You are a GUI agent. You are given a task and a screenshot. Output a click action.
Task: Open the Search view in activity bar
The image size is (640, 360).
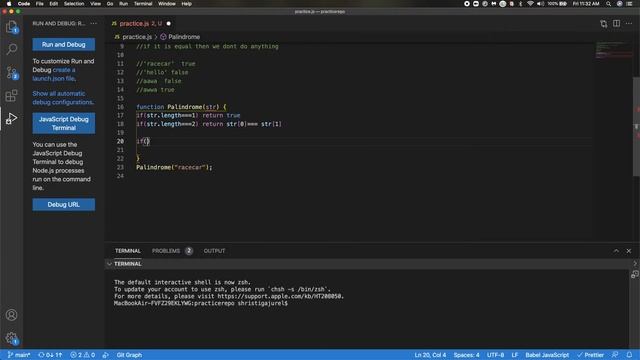[11, 49]
